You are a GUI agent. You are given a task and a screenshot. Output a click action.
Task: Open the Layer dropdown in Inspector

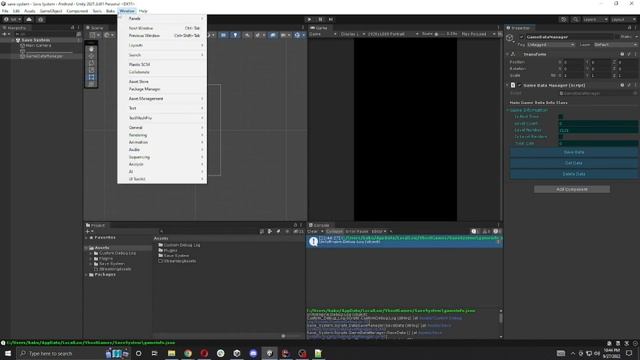(615, 44)
